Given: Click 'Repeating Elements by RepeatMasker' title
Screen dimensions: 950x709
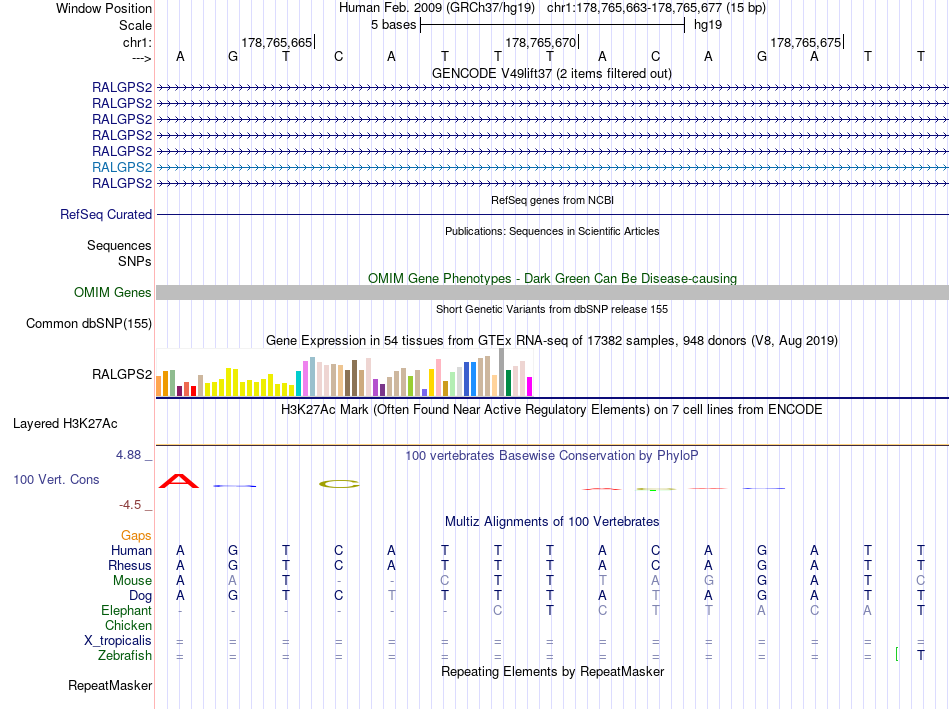Looking at the screenshot, I should (x=552, y=671).
